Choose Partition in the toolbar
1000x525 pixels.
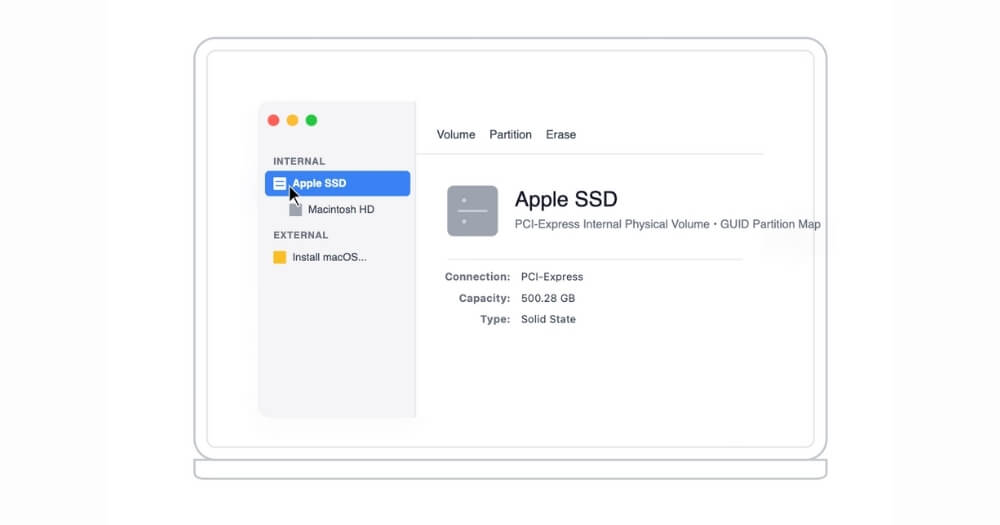click(x=510, y=134)
